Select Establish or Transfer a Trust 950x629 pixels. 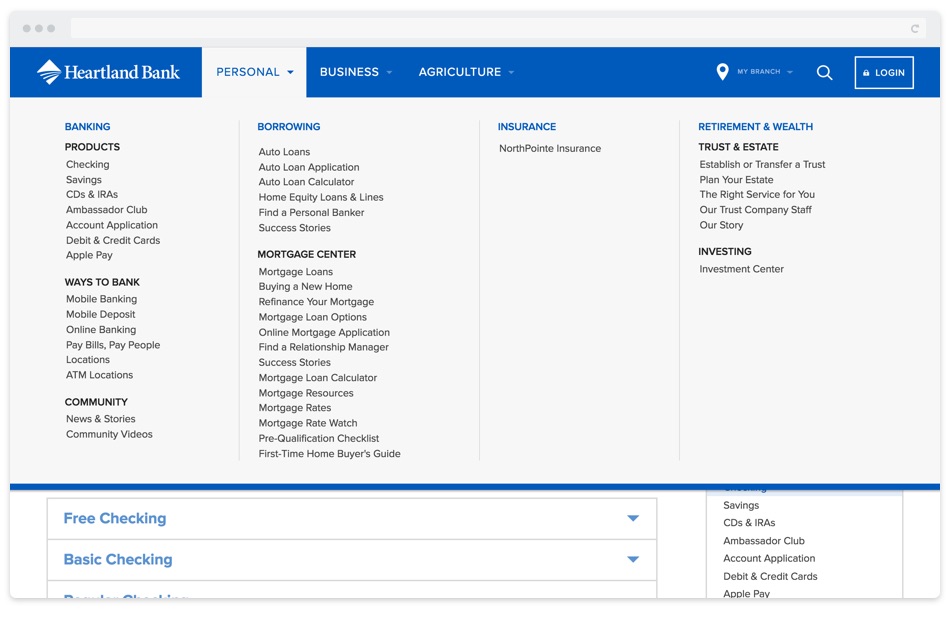point(762,164)
